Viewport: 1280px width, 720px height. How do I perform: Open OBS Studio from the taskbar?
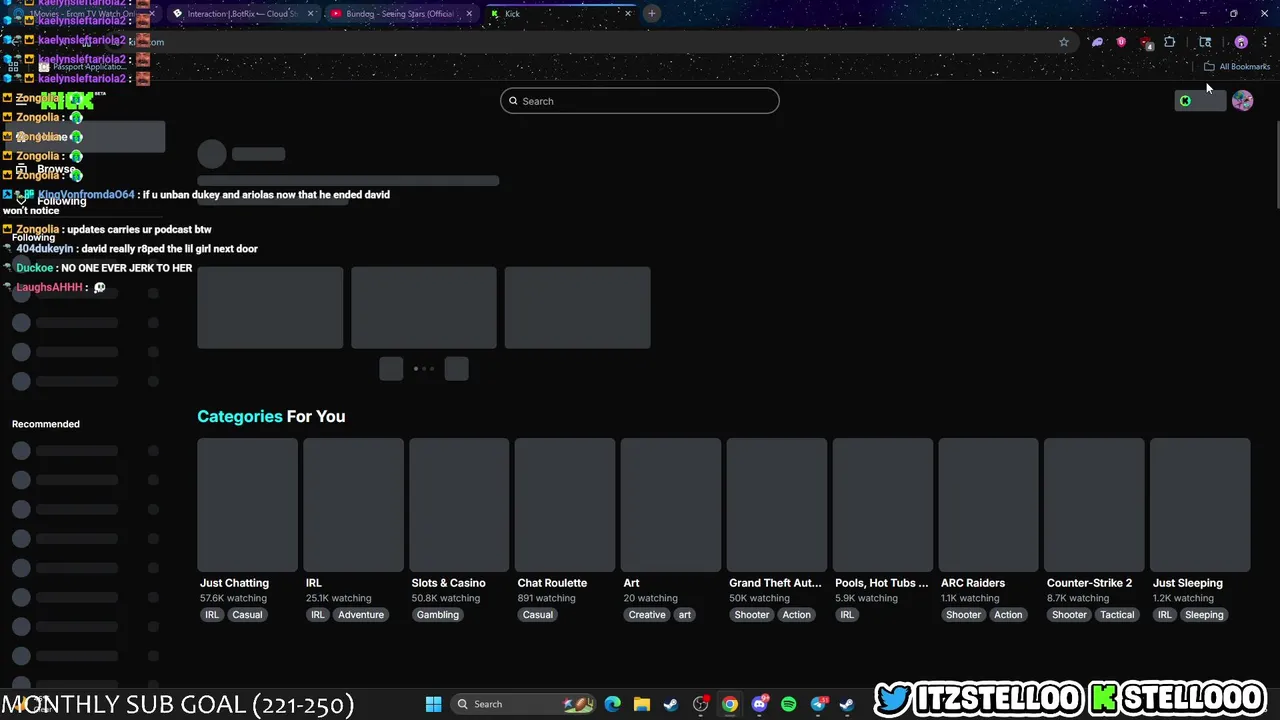point(701,704)
